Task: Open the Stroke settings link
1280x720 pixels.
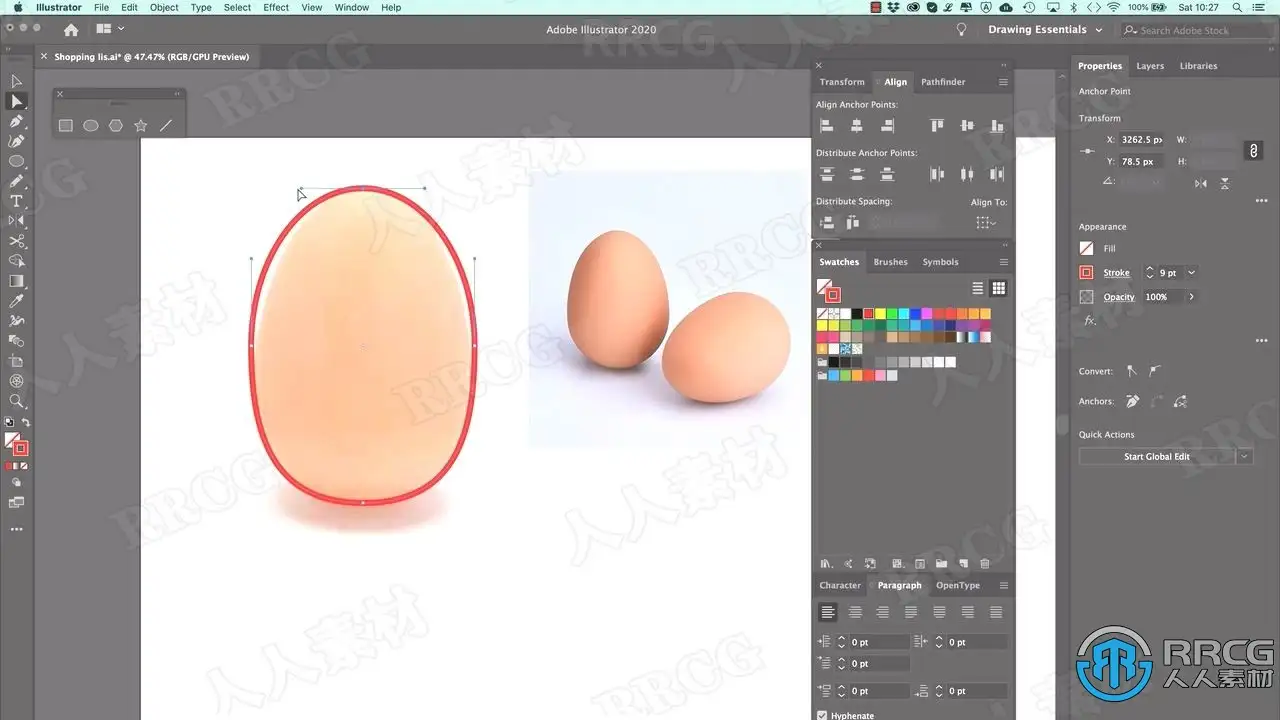Action: [1116, 273]
